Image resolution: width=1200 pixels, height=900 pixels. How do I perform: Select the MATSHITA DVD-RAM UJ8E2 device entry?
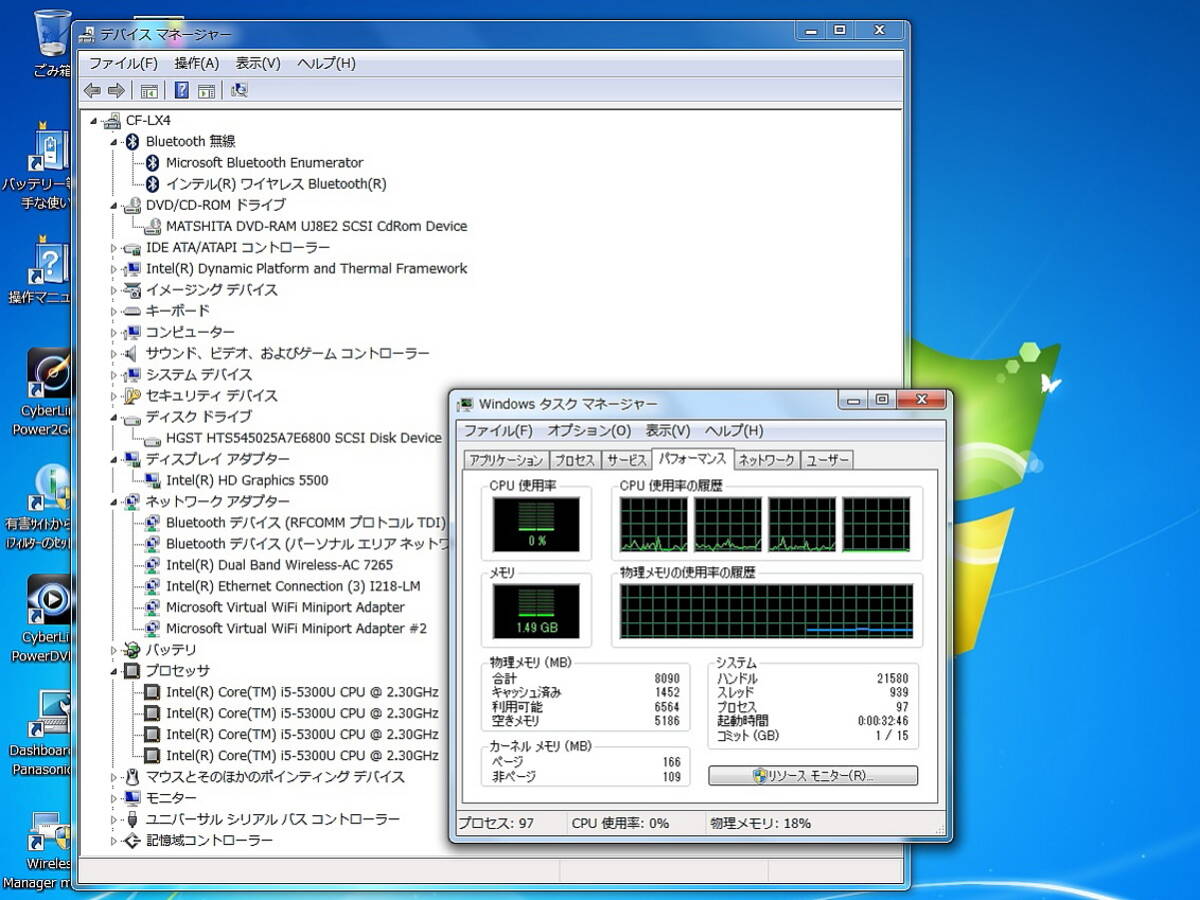(x=316, y=226)
